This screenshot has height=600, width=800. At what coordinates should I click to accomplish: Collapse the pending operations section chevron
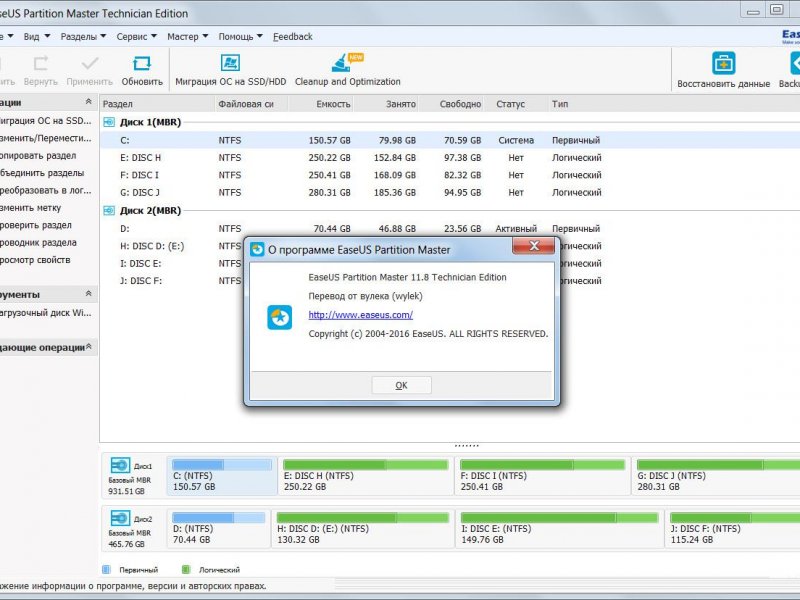(88, 346)
